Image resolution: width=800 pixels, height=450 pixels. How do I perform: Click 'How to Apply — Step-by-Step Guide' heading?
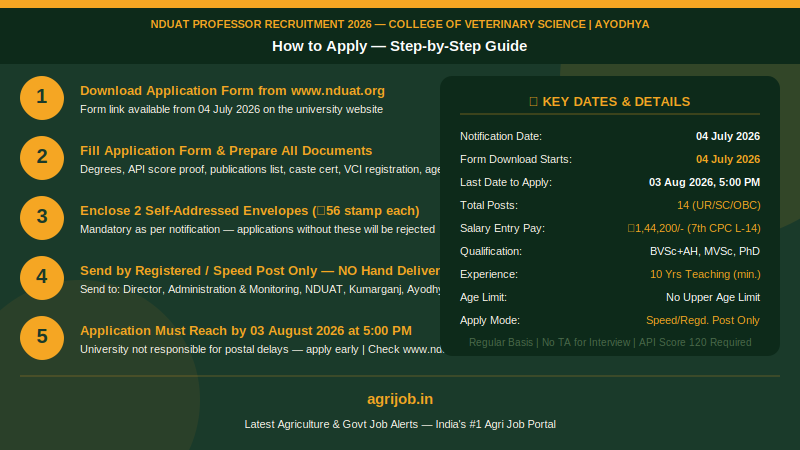click(400, 46)
